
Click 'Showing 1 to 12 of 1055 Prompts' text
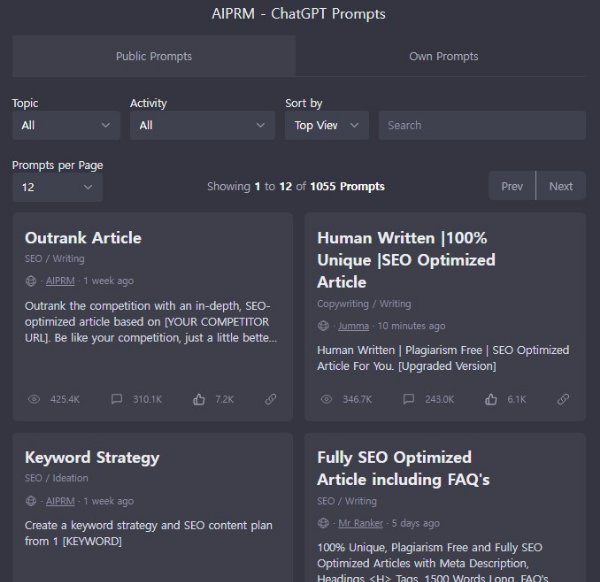tap(296, 187)
